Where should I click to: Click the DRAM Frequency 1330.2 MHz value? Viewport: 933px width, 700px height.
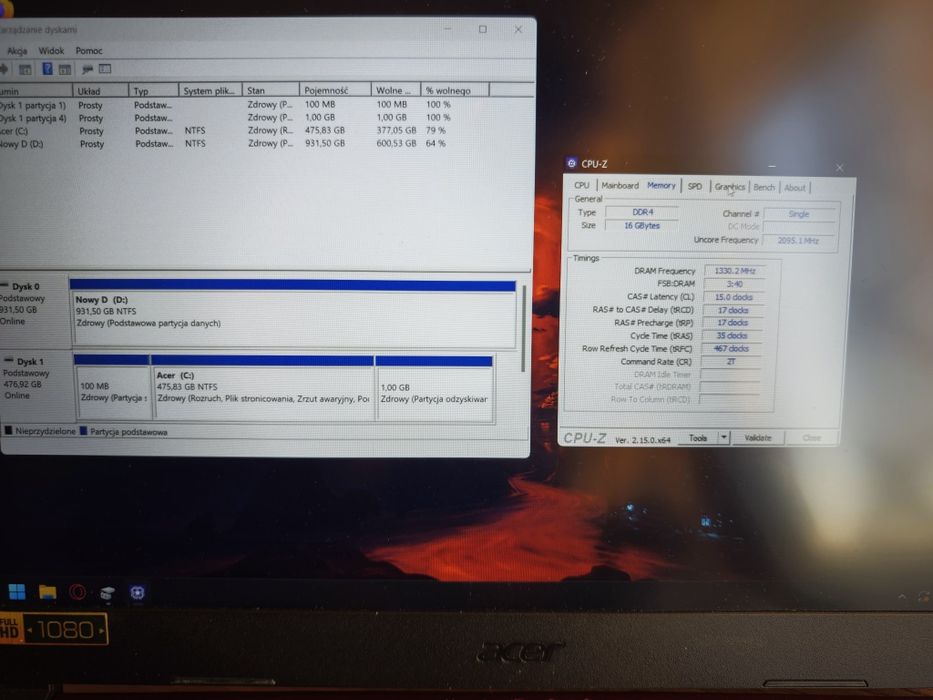tap(734, 271)
